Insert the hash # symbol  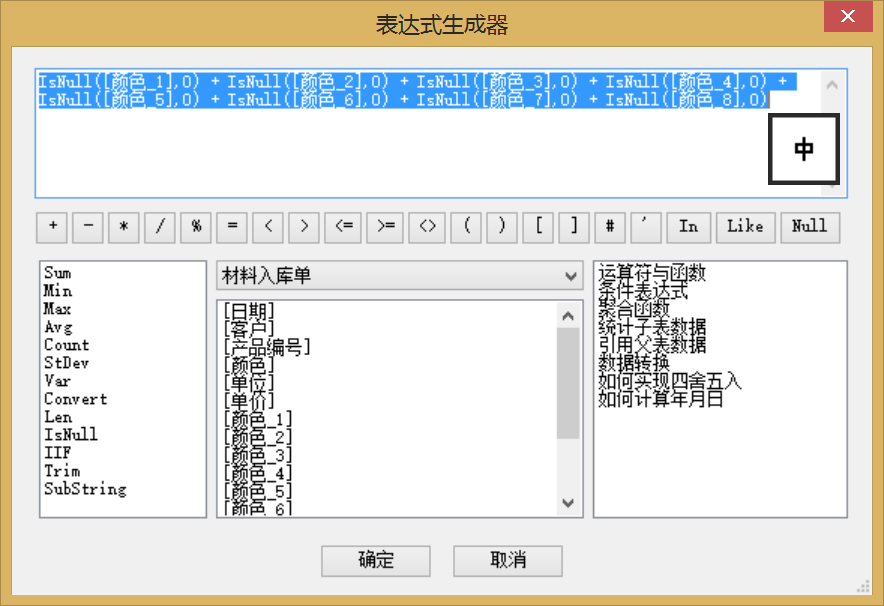[611, 228]
